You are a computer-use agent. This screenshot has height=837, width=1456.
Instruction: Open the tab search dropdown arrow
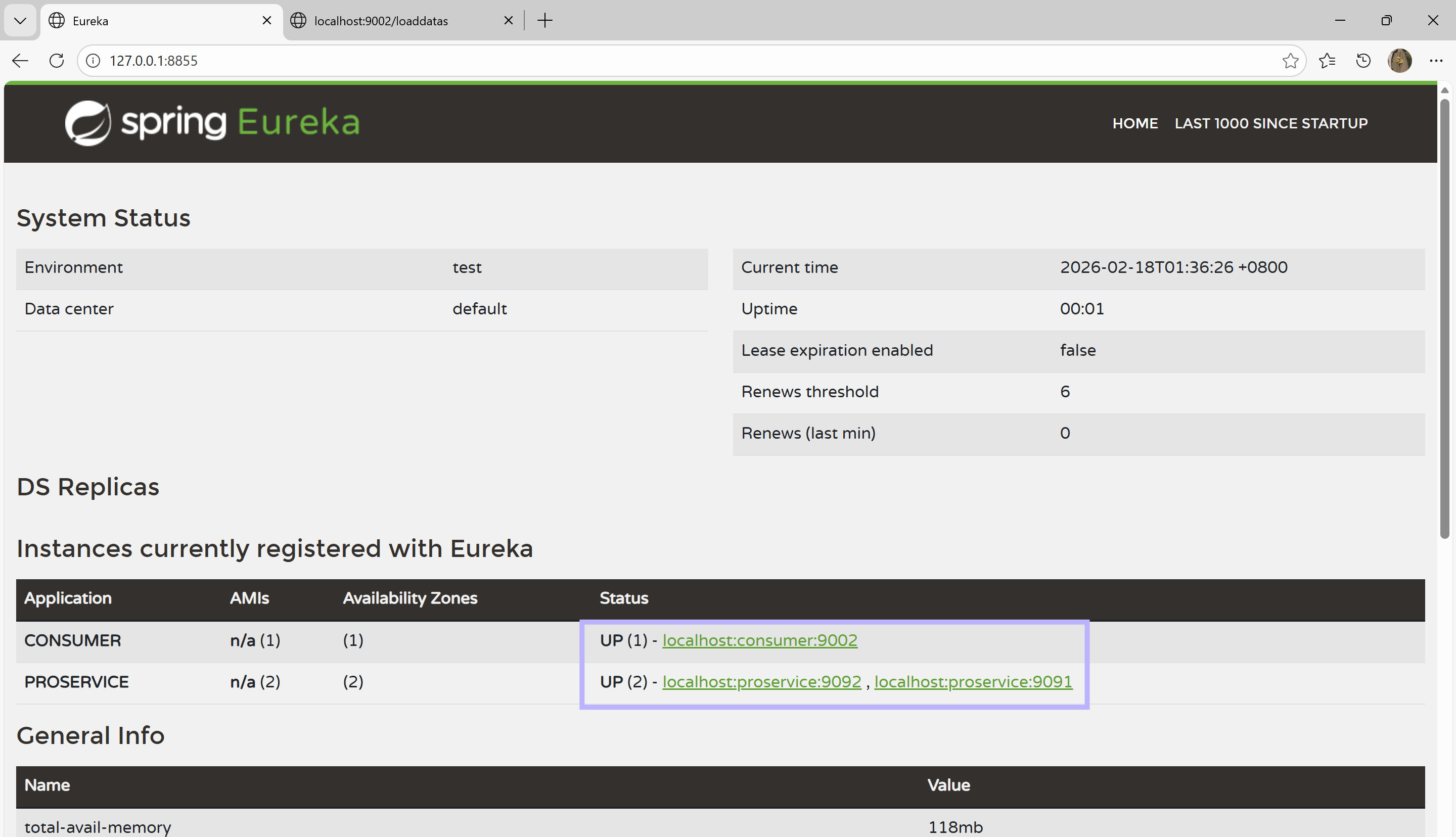[x=20, y=21]
